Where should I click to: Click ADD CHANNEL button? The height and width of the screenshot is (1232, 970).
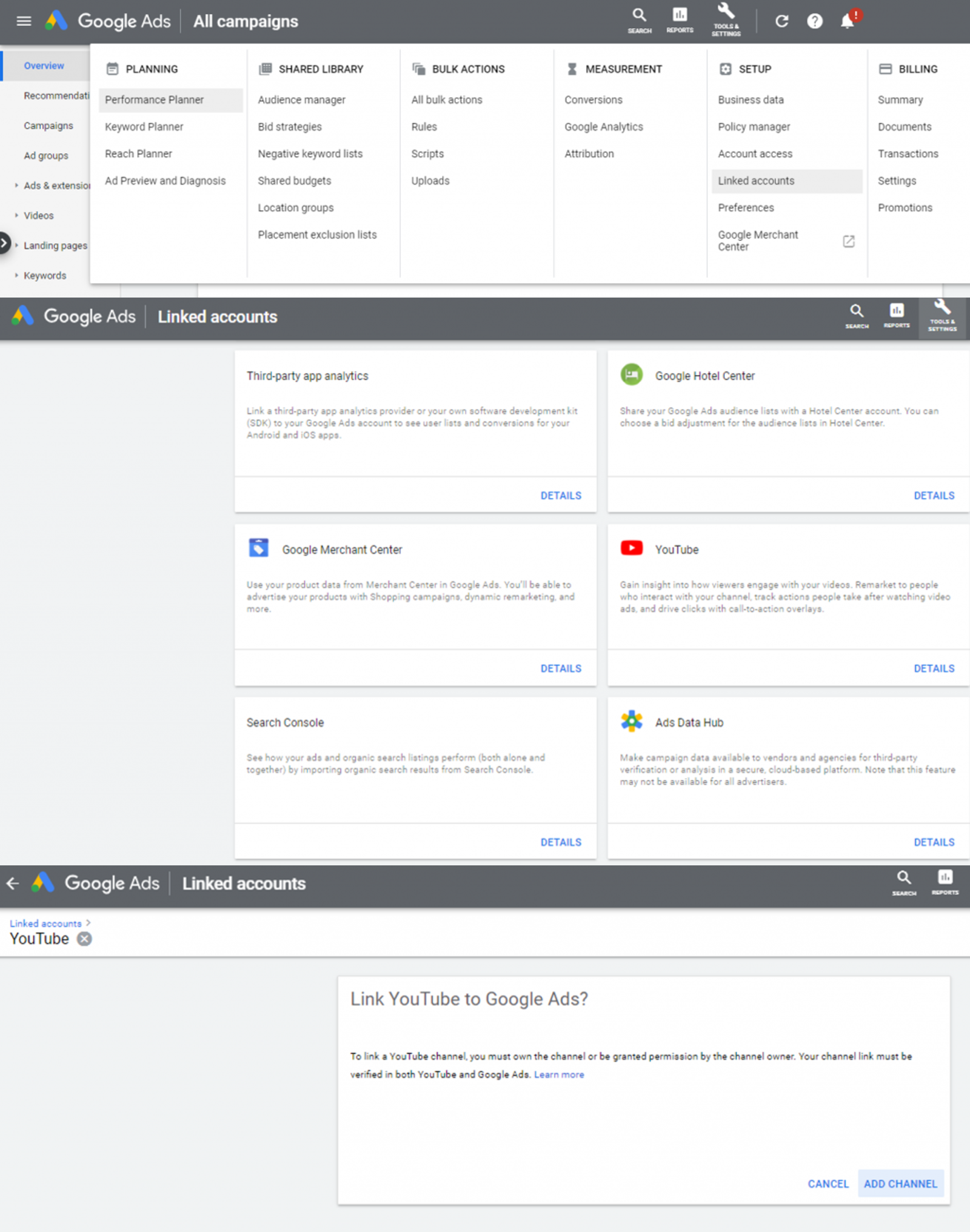click(x=900, y=1184)
